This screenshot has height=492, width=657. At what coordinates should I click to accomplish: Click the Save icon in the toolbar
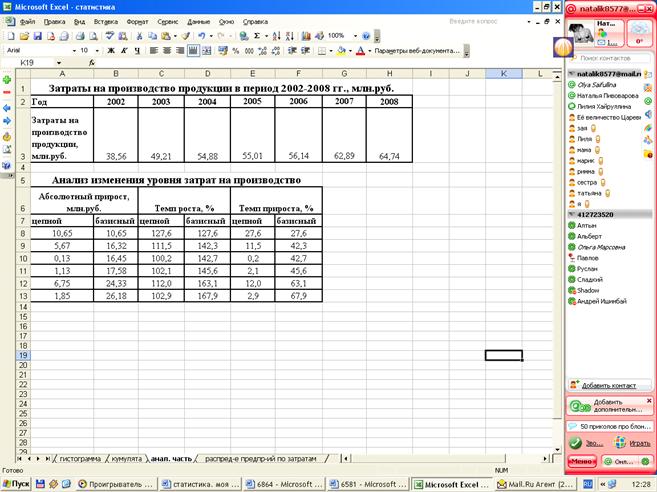click(36, 35)
